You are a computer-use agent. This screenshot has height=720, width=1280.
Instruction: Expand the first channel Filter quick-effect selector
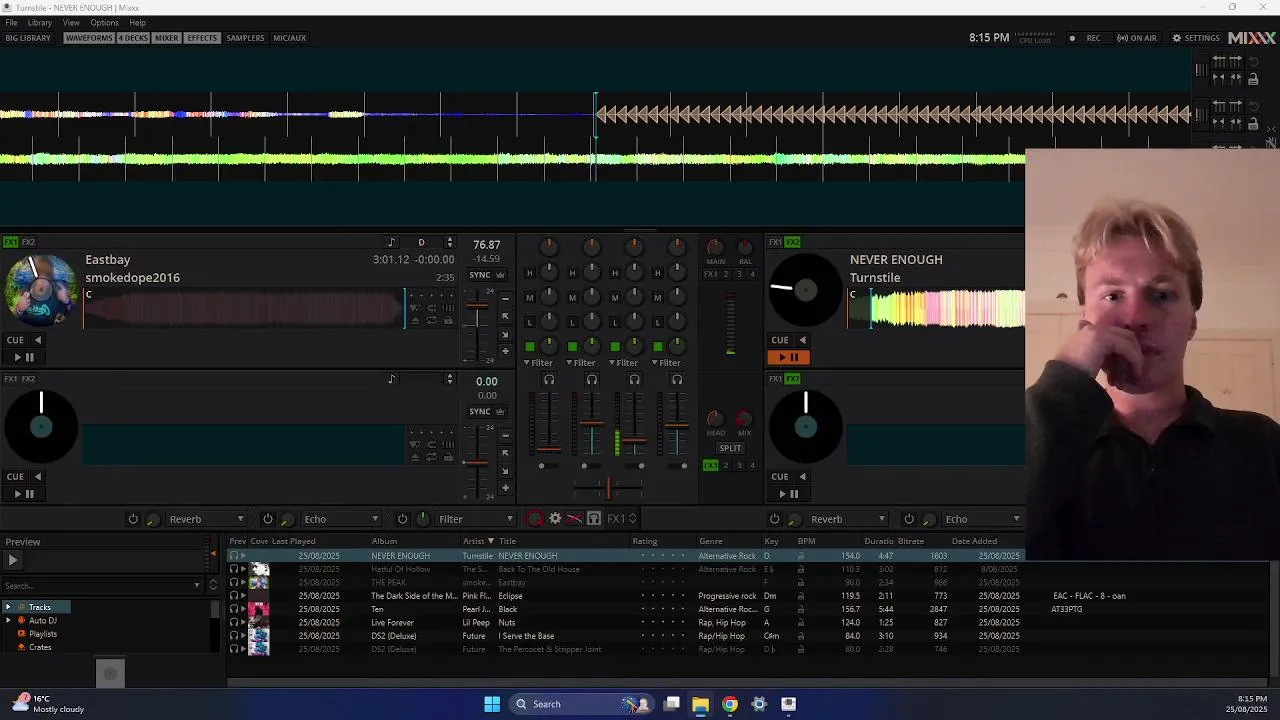(x=539, y=363)
